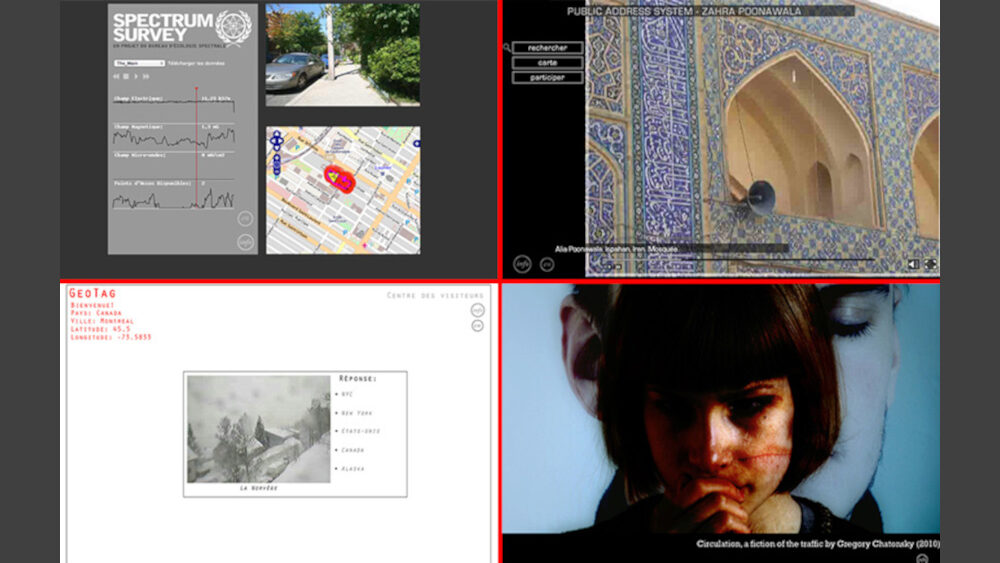Choose the 'Alaska' answer option
The width and height of the screenshot is (1000, 563).
[x=352, y=468]
